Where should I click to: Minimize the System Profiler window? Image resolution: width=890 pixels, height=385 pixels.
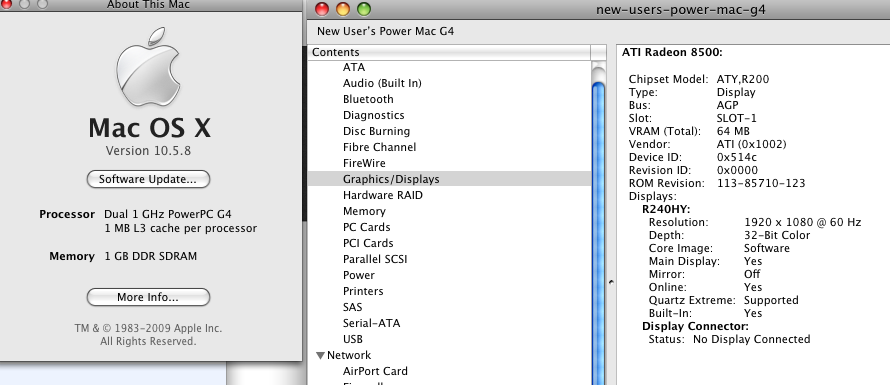tap(343, 9)
